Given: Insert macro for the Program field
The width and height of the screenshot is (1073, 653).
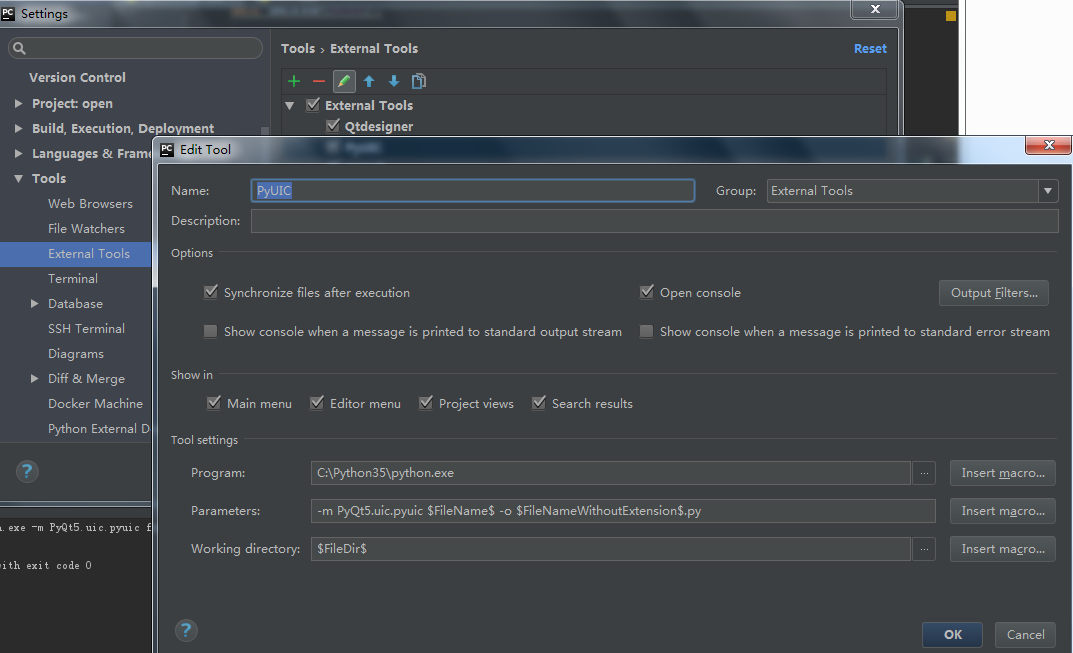Looking at the screenshot, I should pos(1003,473).
